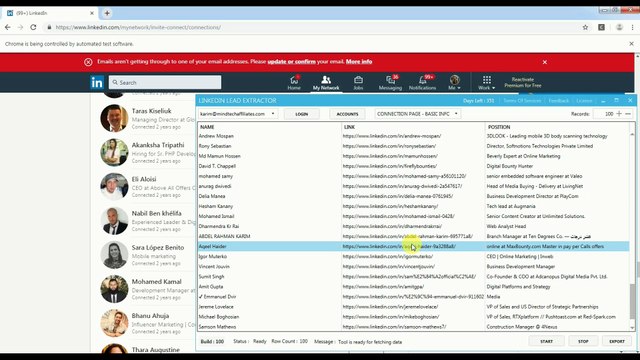Decrease records with minus icon
The width and height of the screenshot is (640, 360).
[628, 114]
